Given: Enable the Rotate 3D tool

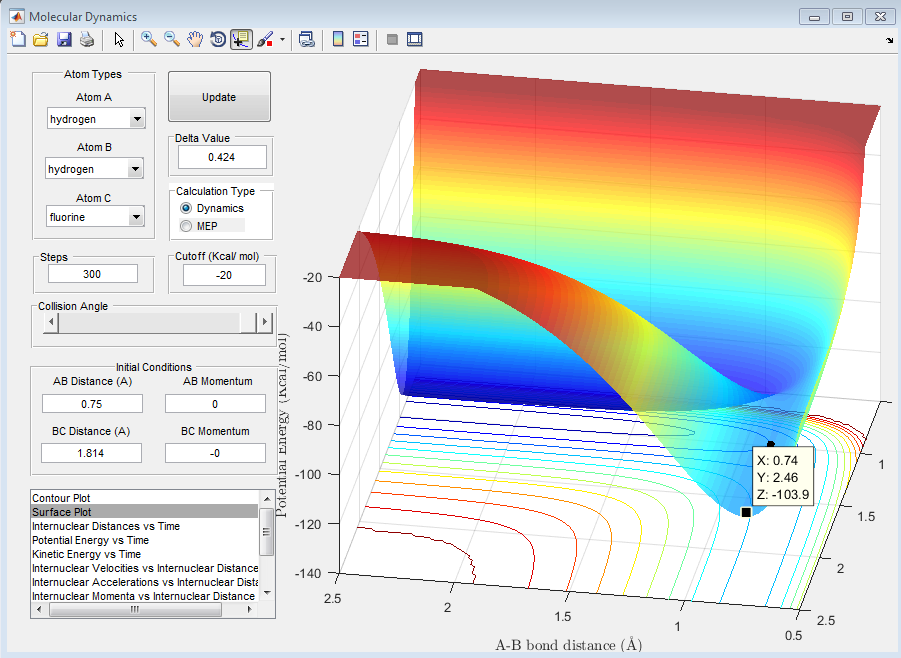Looking at the screenshot, I should click(218, 39).
